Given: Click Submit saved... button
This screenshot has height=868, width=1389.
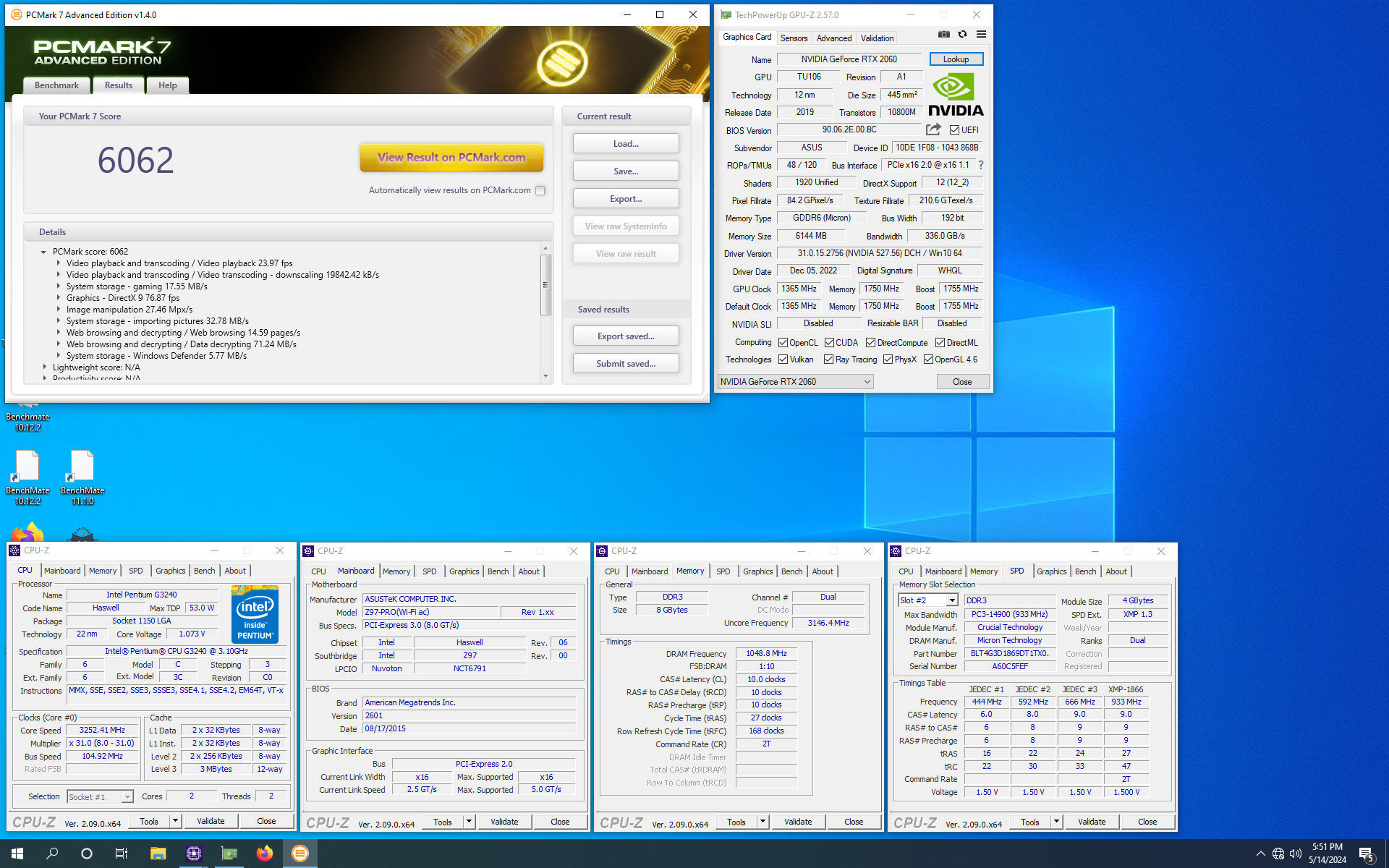Looking at the screenshot, I should pyautogui.click(x=626, y=364).
